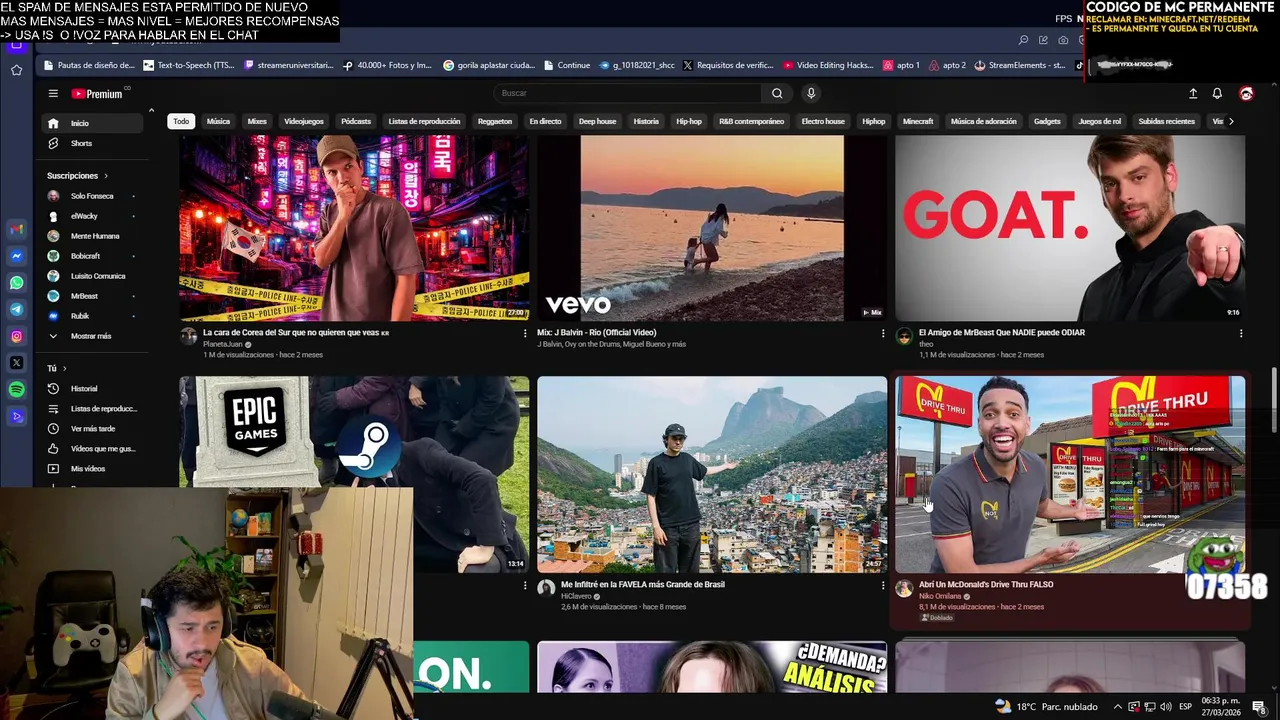Open Shorts from the sidebar
This screenshot has height=720, width=1280.
click(x=92, y=143)
